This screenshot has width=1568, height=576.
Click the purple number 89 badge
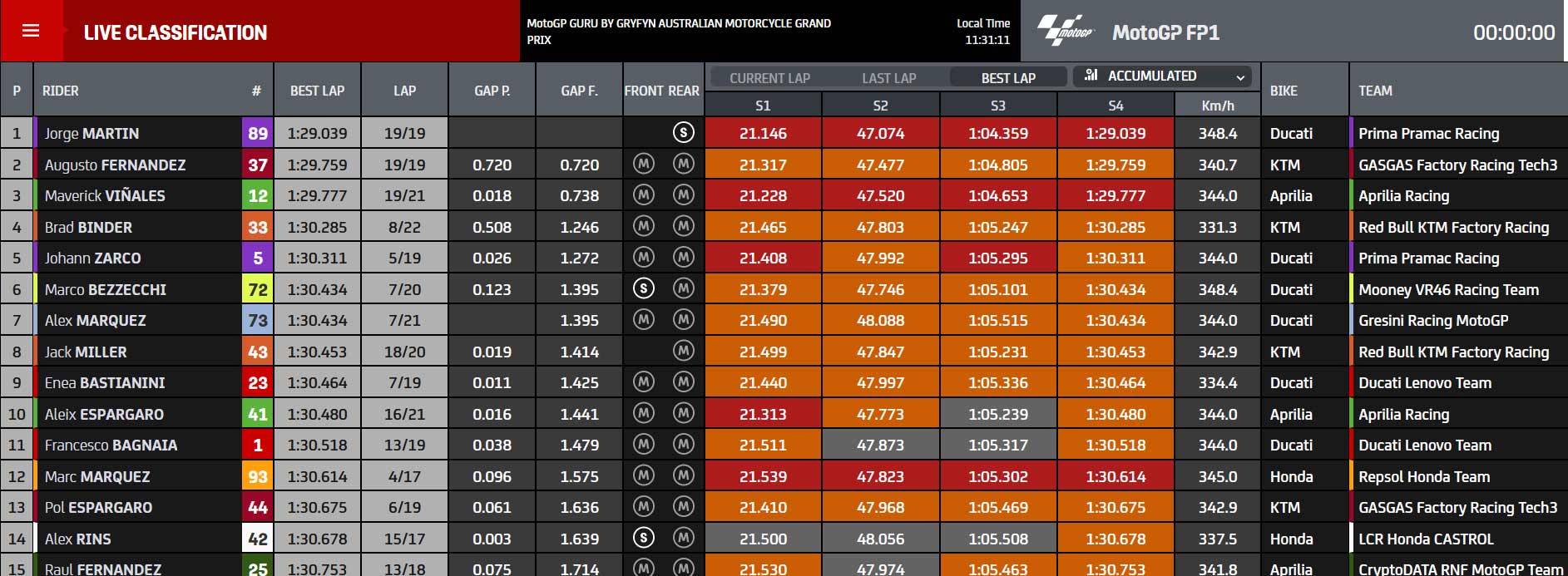point(258,133)
